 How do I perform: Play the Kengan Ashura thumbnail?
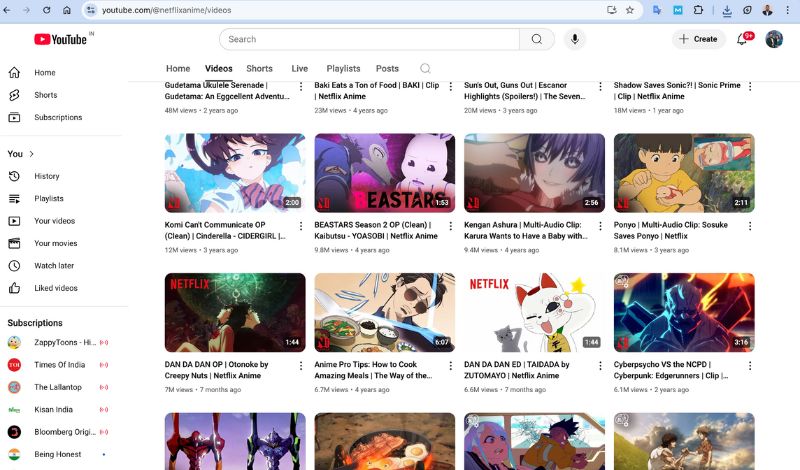click(x=534, y=173)
